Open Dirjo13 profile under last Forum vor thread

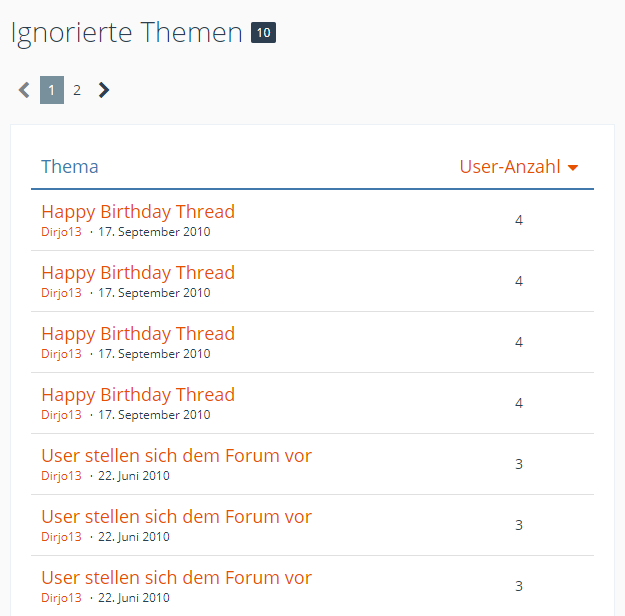point(61,598)
